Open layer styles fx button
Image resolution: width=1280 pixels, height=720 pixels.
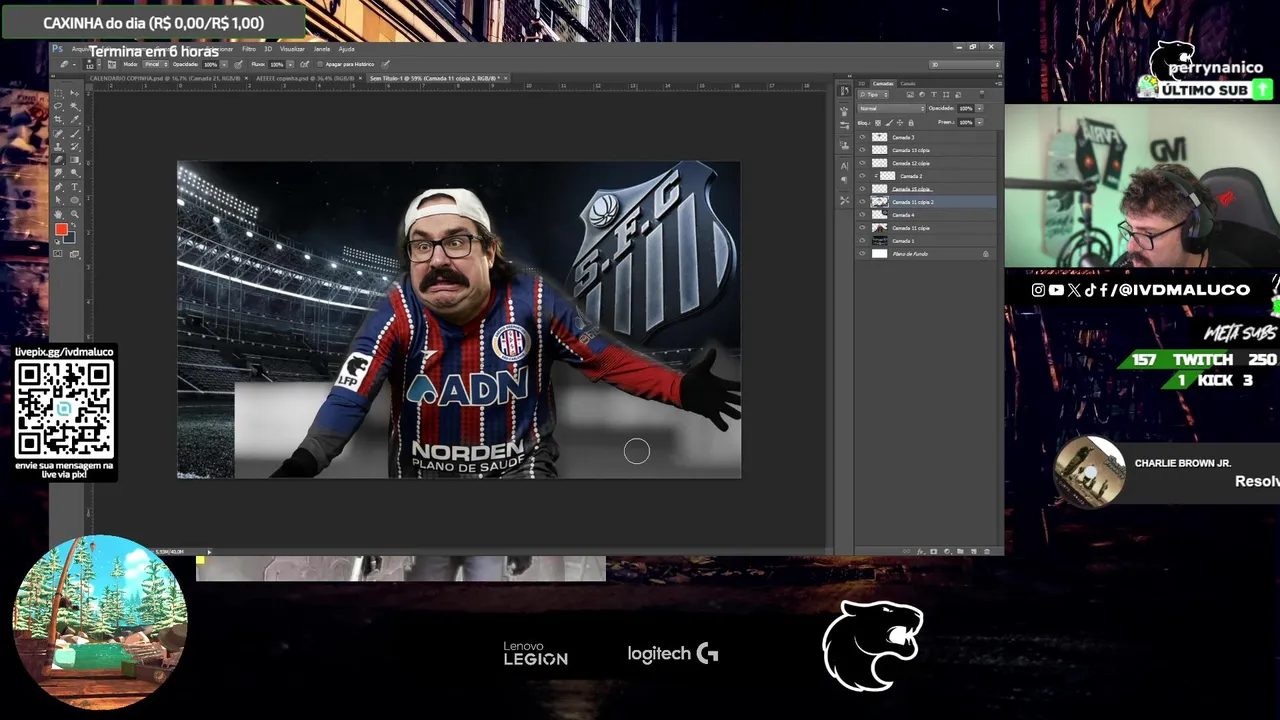click(921, 552)
